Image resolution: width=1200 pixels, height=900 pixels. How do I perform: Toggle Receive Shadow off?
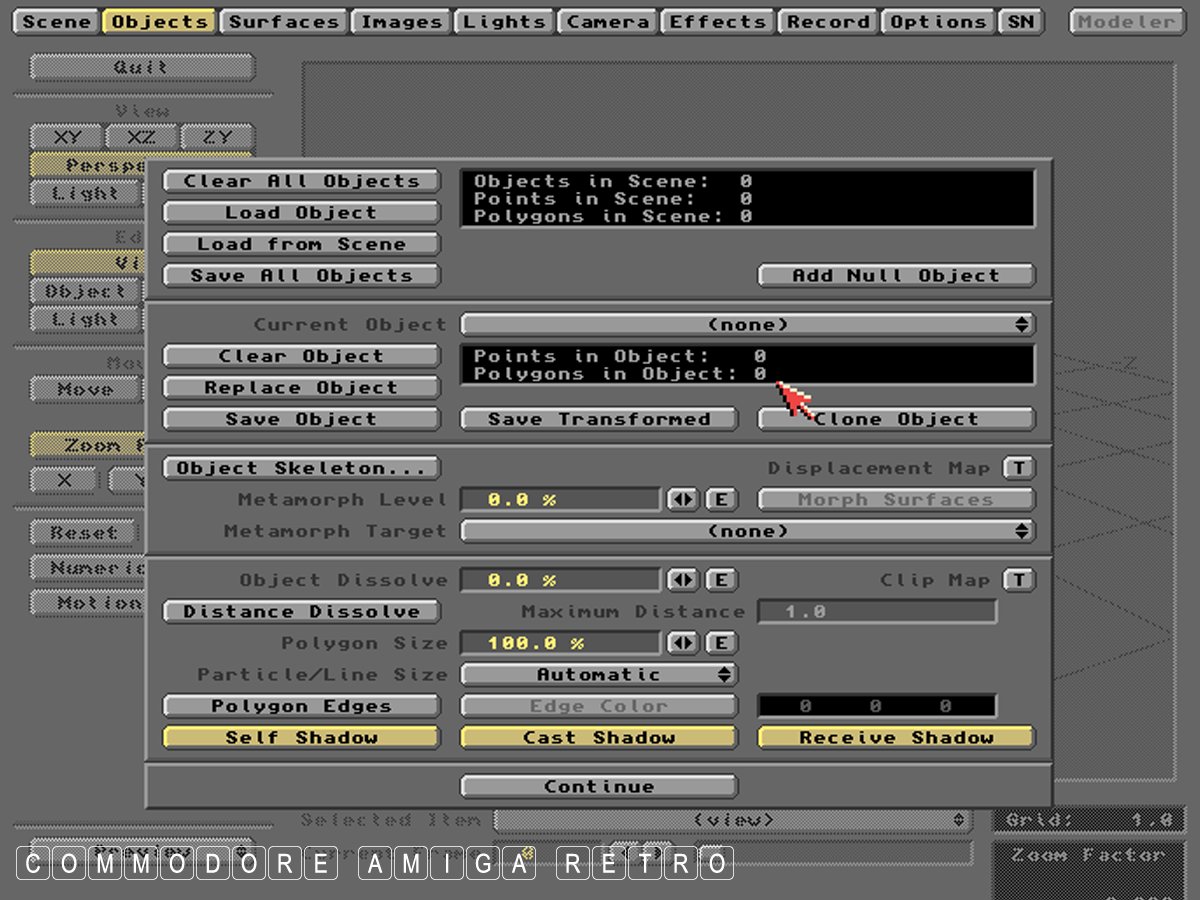click(896, 738)
